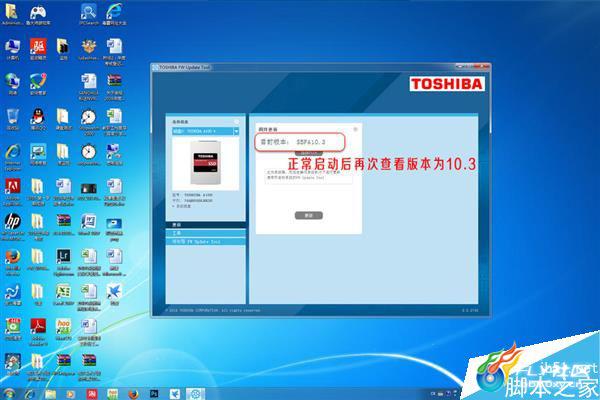Click the TOSHIBA logo in the window
The image size is (600, 400).
tap(447, 84)
